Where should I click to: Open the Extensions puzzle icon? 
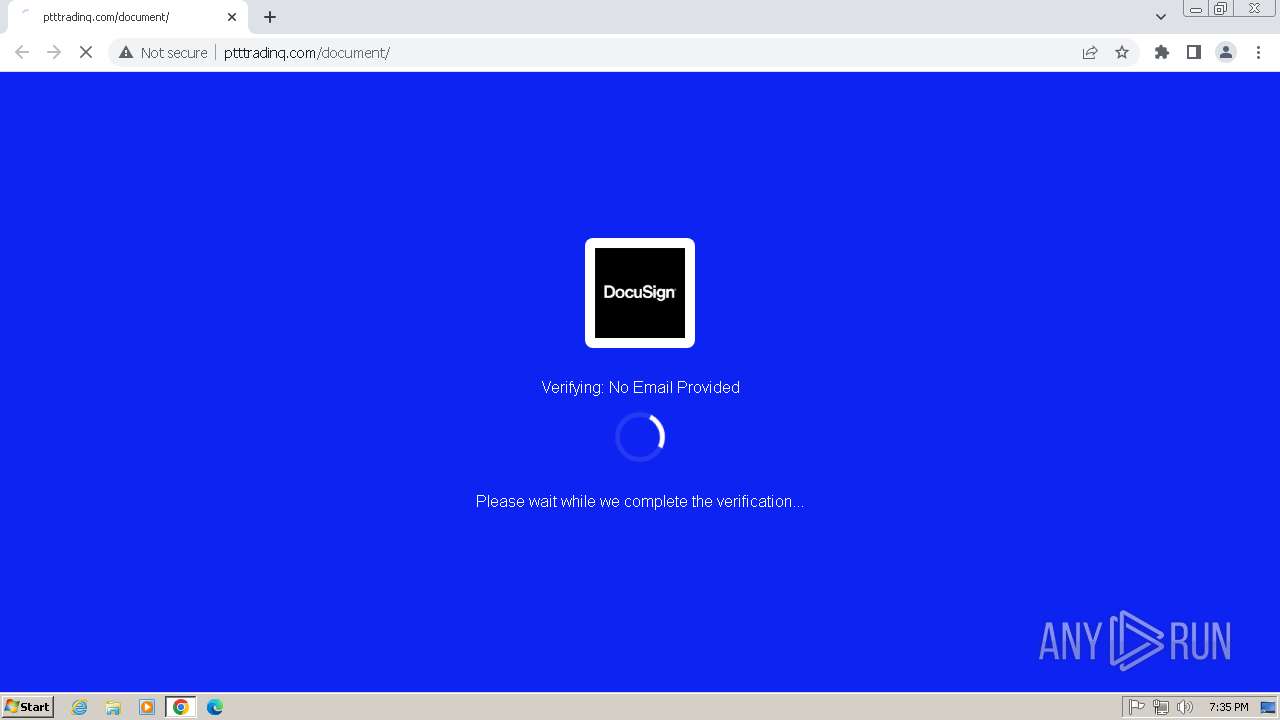(1162, 52)
